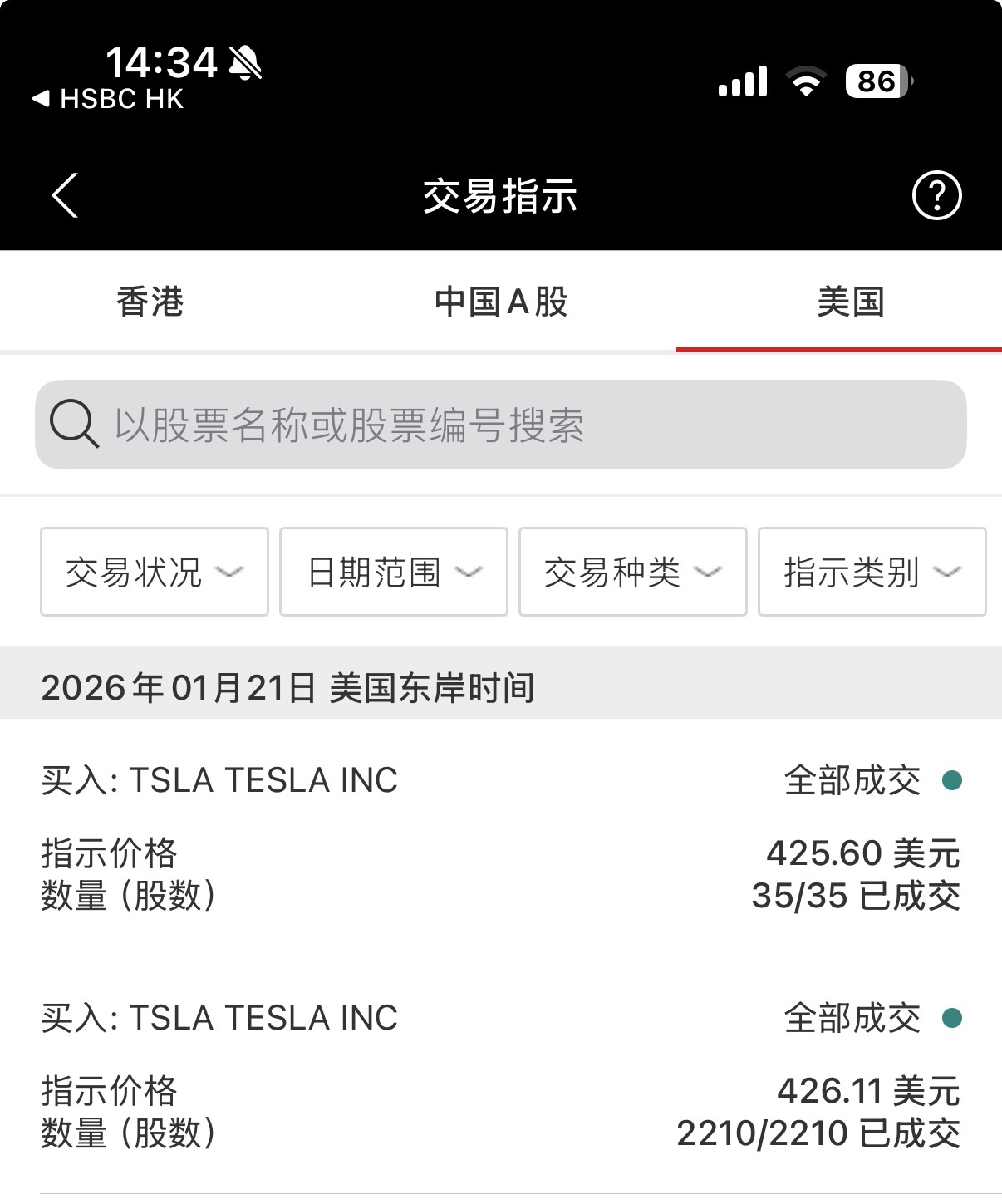The image size is (1002, 1204).
Task: Tap the silent mode bell icon
Action: point(245,62)
